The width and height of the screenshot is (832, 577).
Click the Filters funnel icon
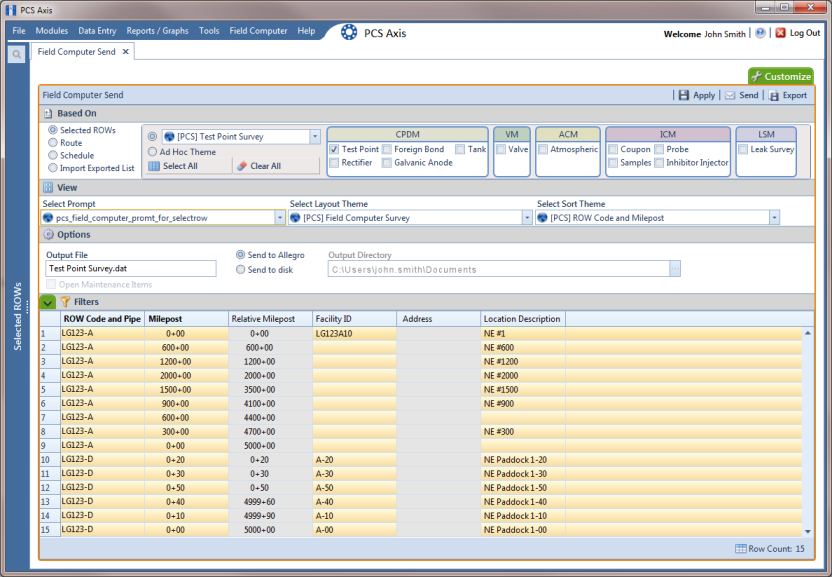pos(65,302)
